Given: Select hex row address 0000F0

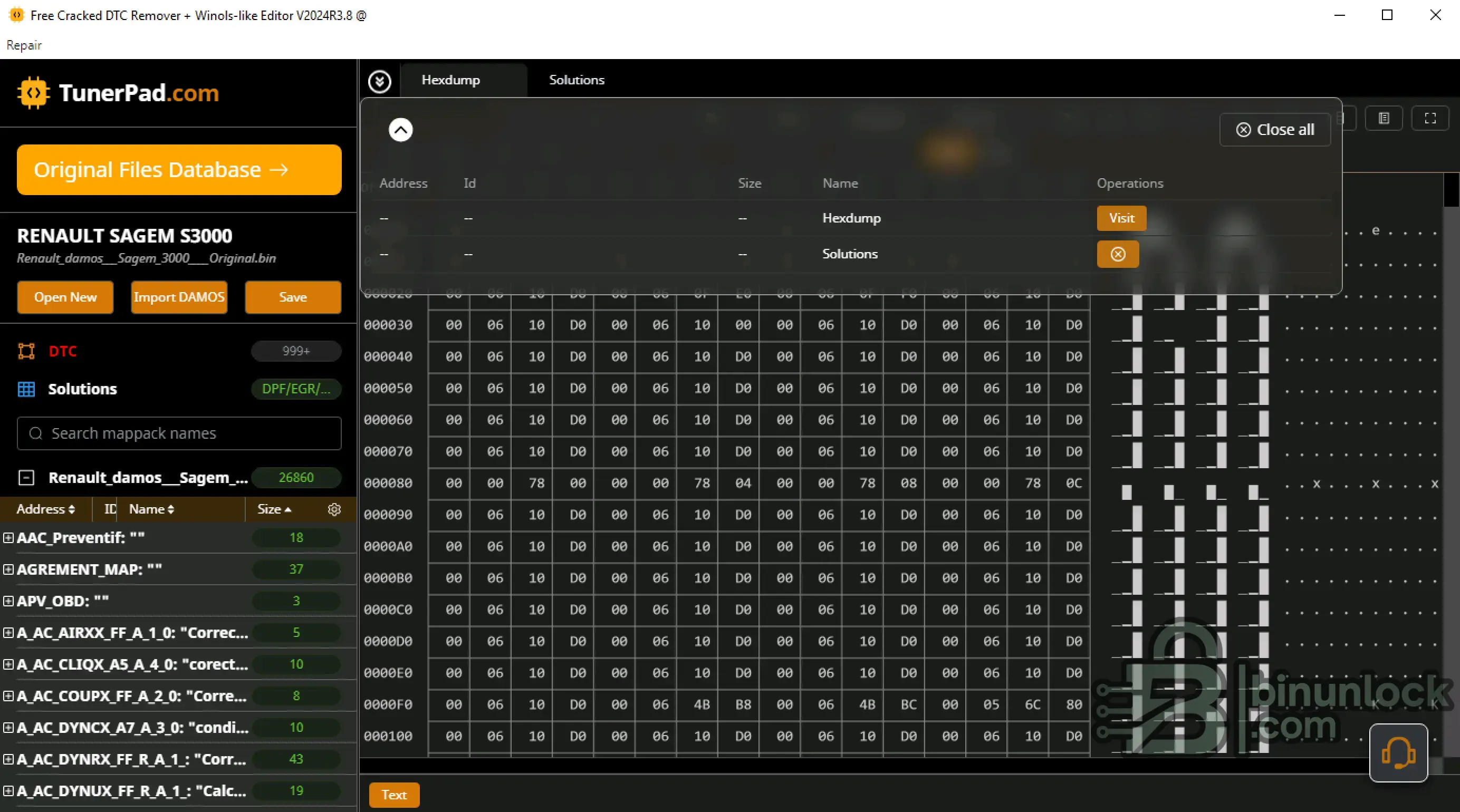Looking at the screenshot, I should tap(388, 705).
